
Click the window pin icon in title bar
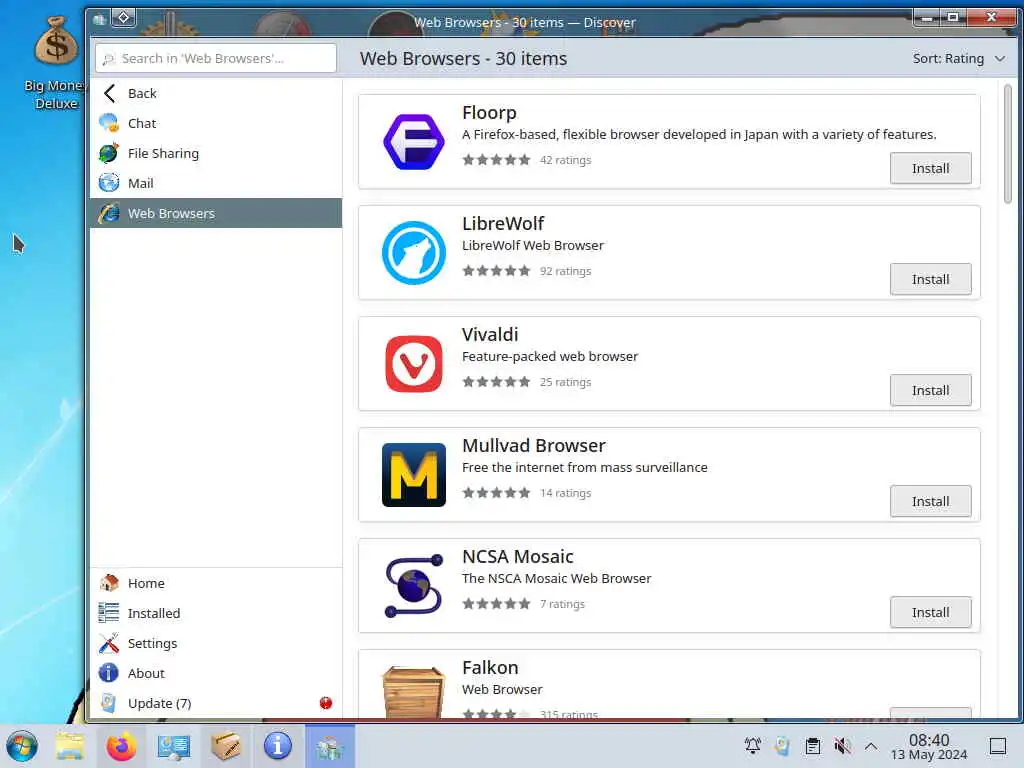(123, 18)
